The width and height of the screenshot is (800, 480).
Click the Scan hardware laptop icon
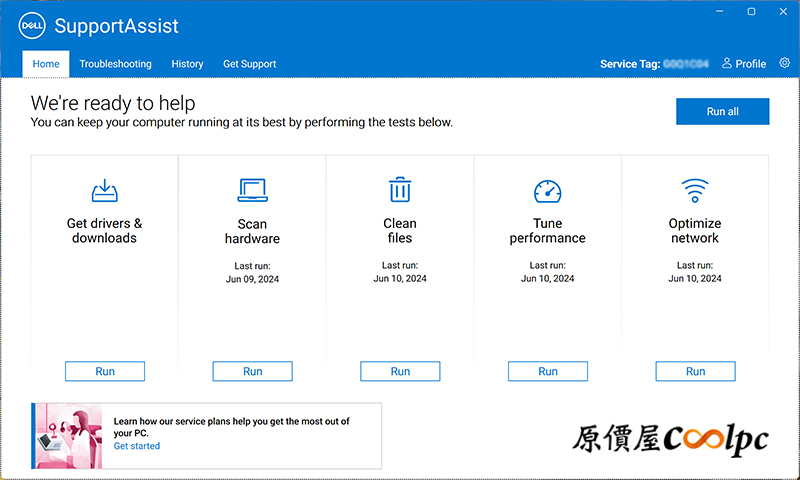click(x=253, y=190)
